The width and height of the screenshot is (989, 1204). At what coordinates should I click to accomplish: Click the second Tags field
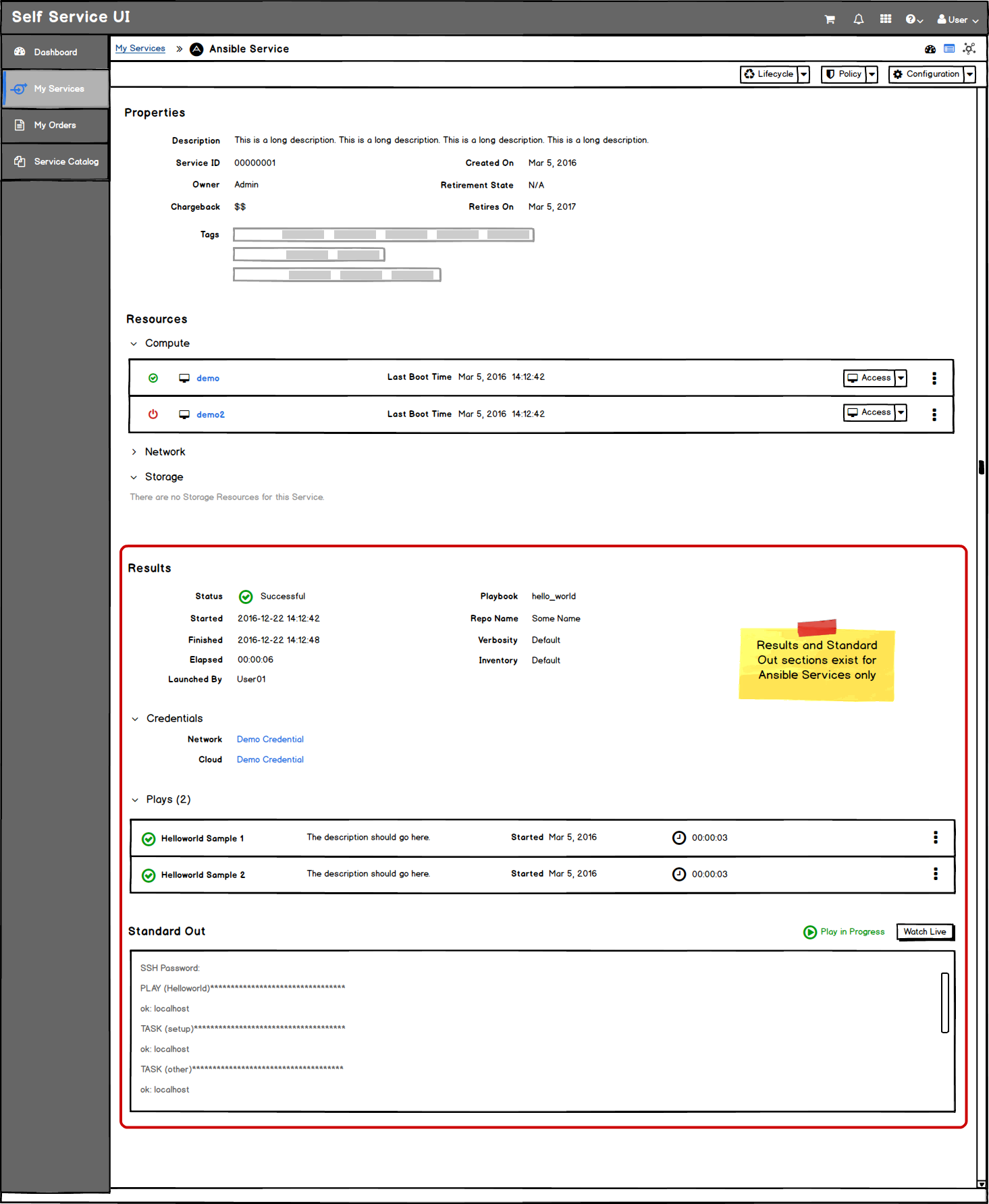point(309,254)
